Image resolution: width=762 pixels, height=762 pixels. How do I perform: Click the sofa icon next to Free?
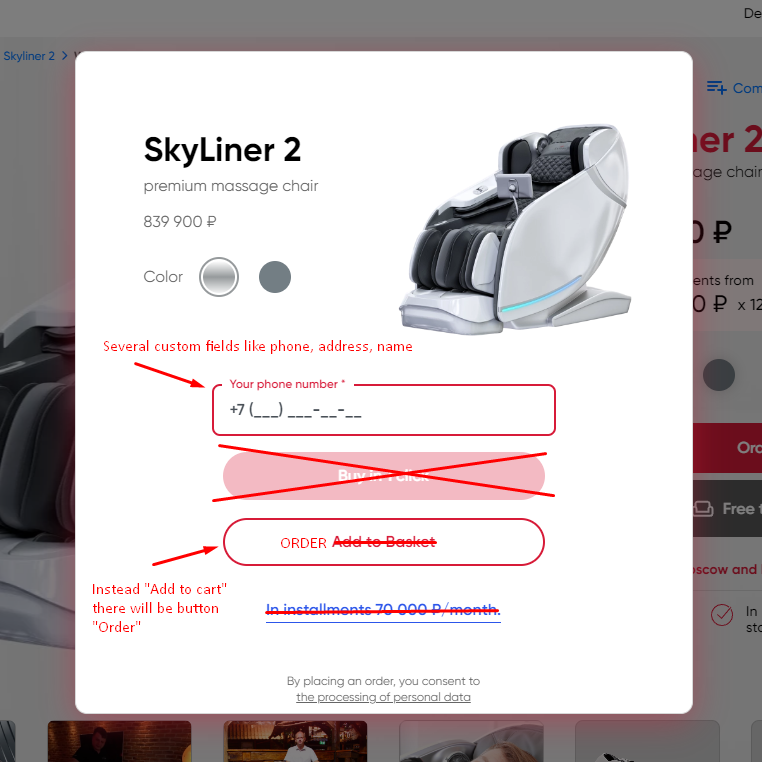click(703, 509)
